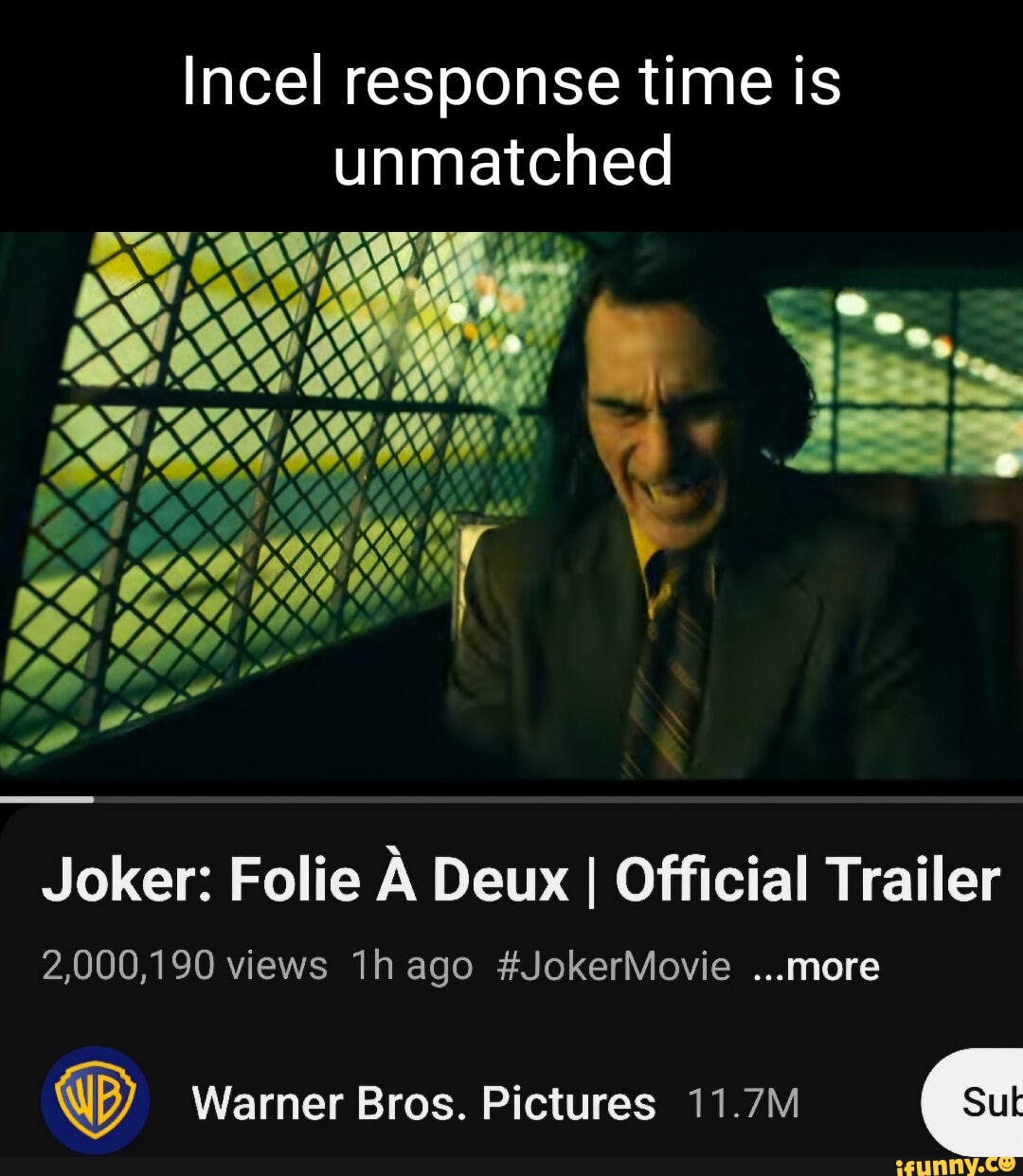Open the Warner Bros. shield channel avatar
Image resolution: width=1023 pixels, height=1176 pixels.
click(95, 1099)
